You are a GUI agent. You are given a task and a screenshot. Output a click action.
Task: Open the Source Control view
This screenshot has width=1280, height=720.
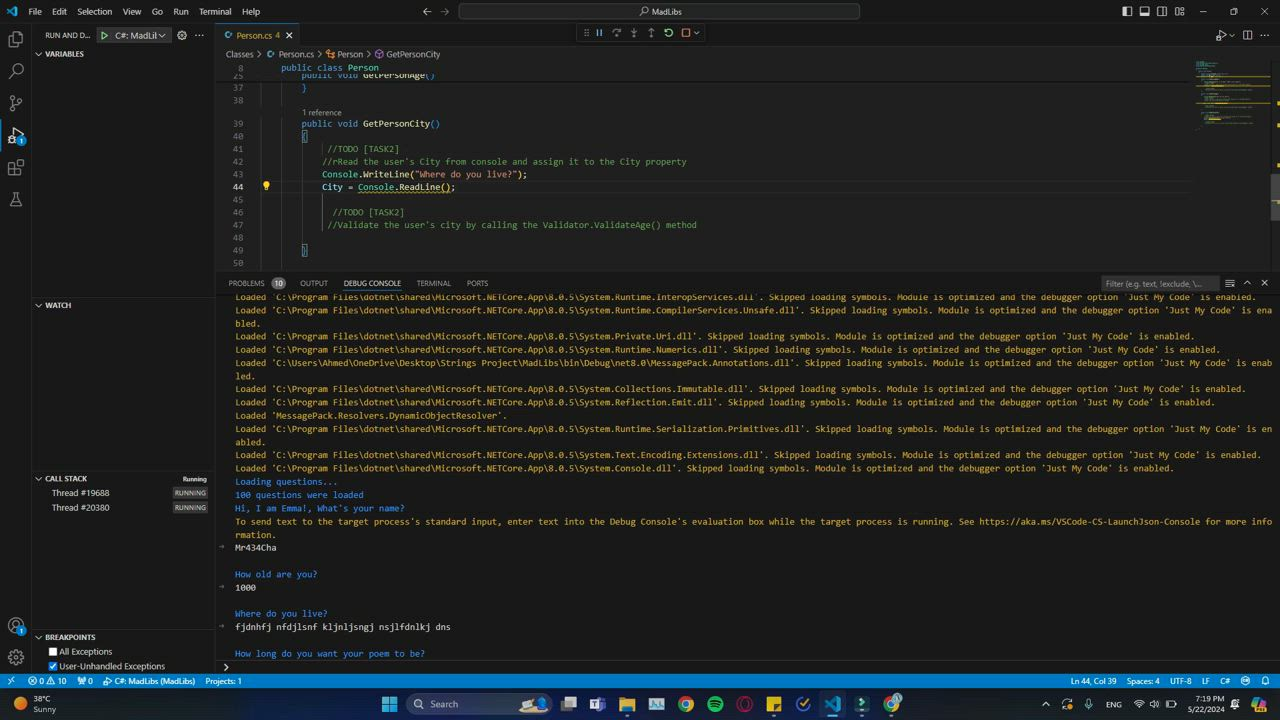16,103
